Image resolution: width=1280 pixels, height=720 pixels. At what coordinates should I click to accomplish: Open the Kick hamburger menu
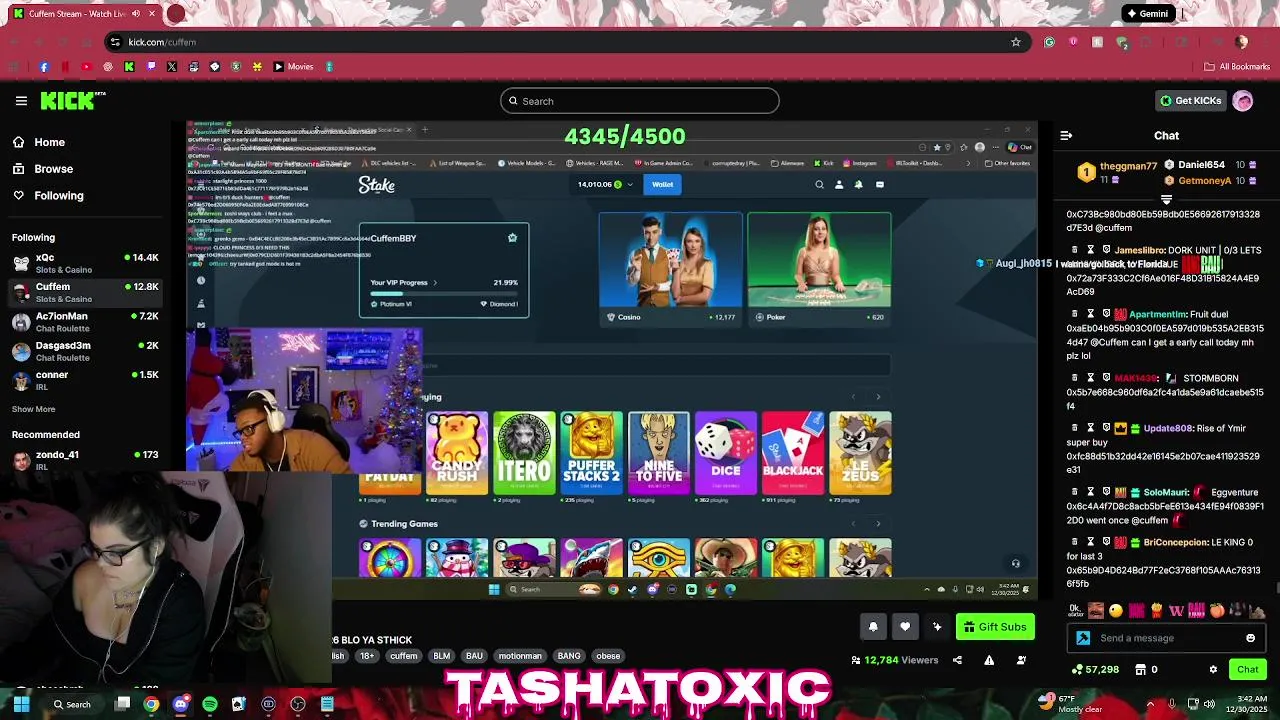click(x=21, y=101)
